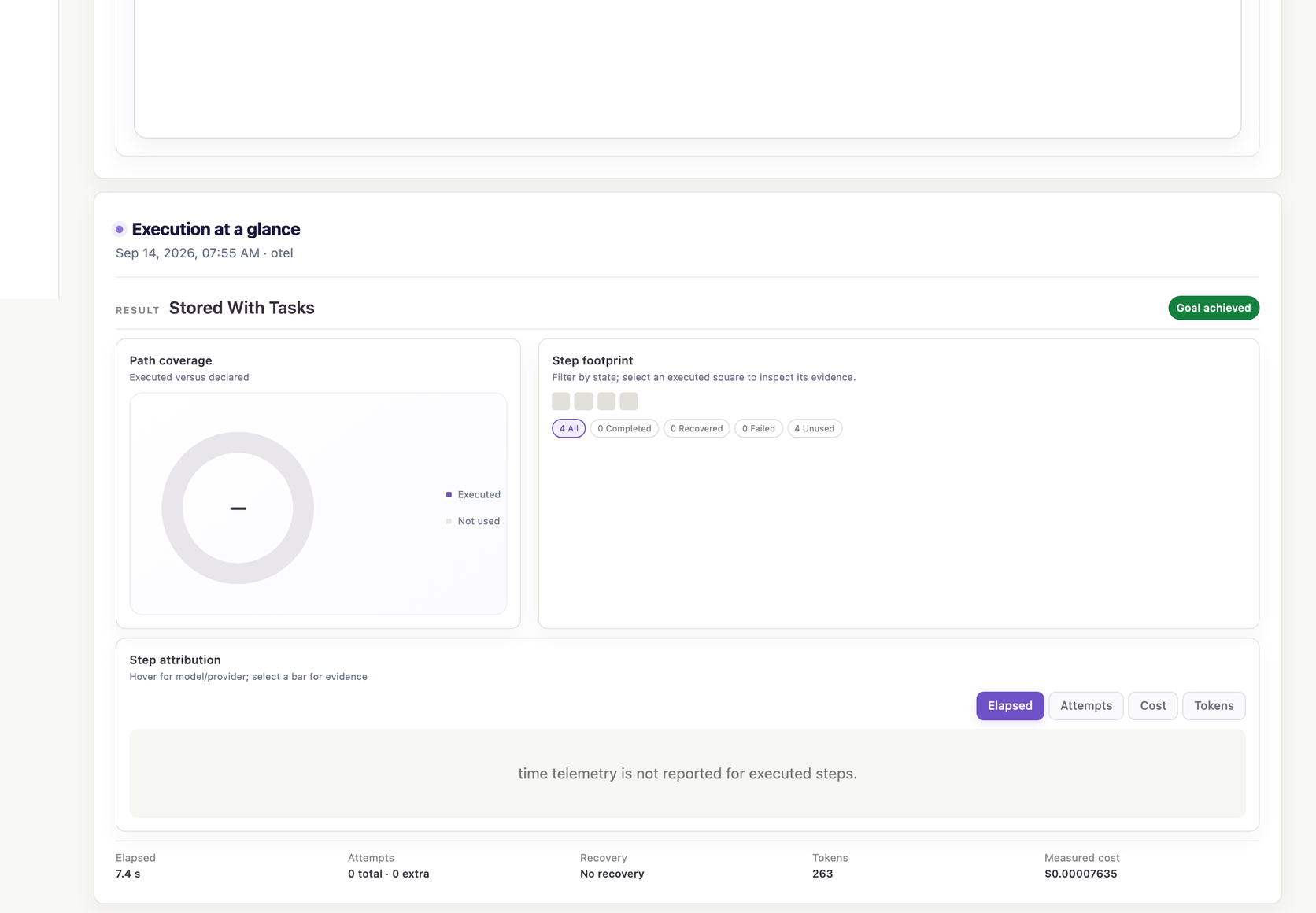The image size is (1316, 913).
Task: Select the Elapsed metric tab
Action: tap(1010, 706)
